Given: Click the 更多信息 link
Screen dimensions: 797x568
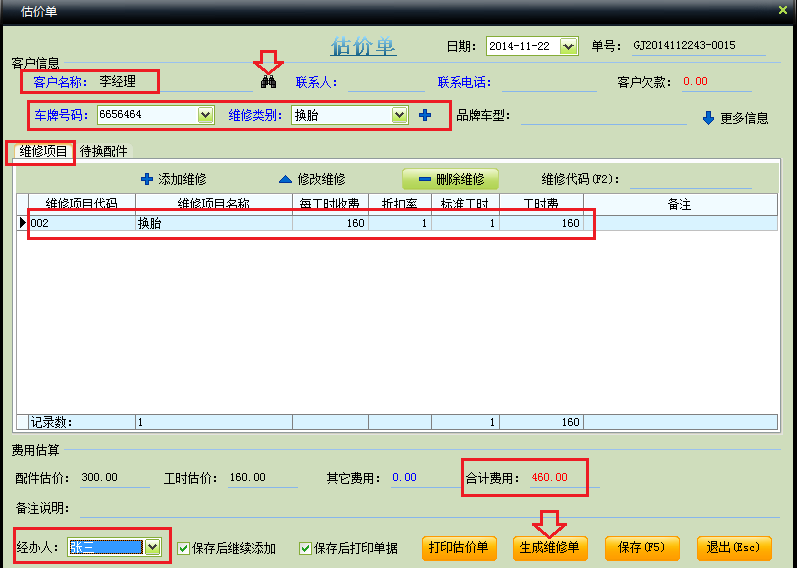Looking at the screenshot, I should pos(744,118).
